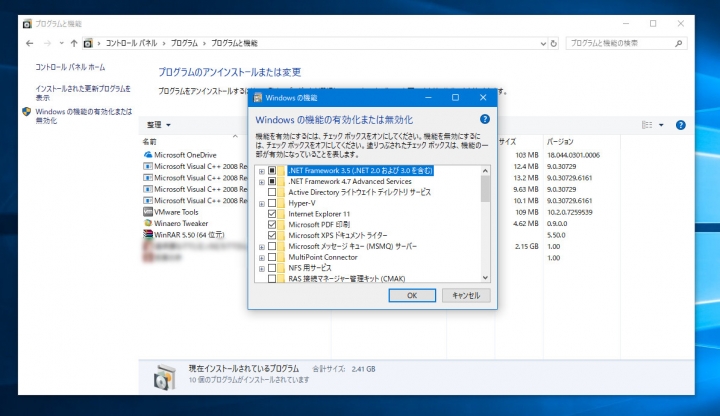This screenshot has width=720, height=416.
Task: Open installed updates link in sidebar
Action: pyautogui.click(x=83, y=93)
